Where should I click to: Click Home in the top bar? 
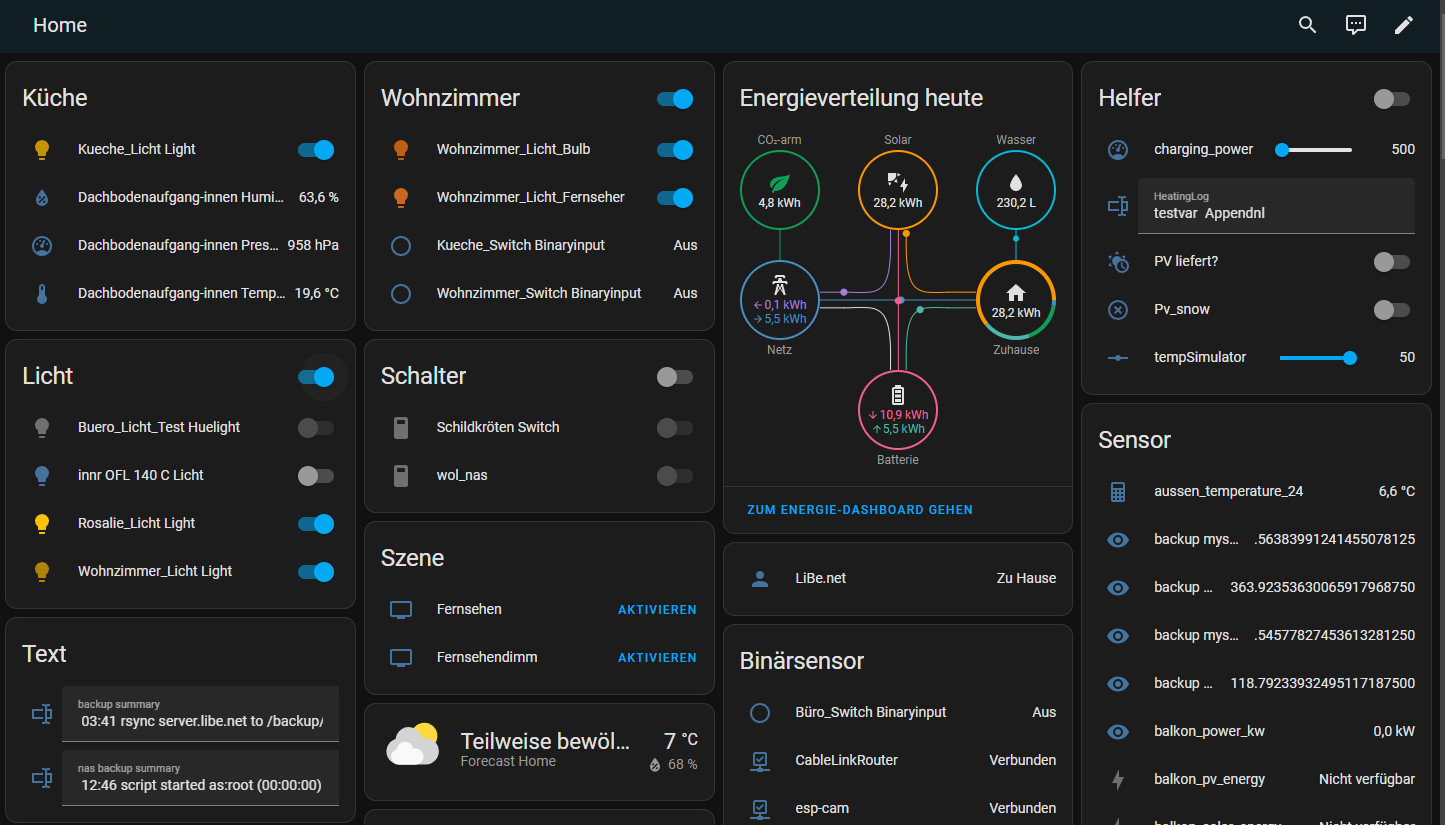tap(60, 24)
